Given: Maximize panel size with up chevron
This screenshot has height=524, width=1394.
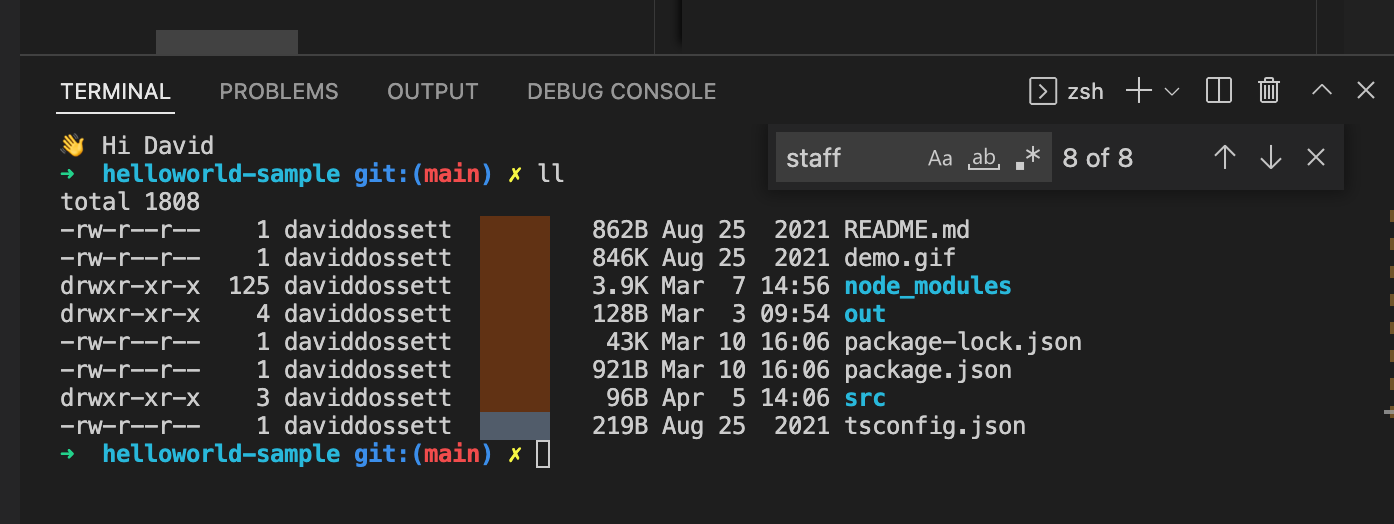Looking at the screenshot, I should [x=1322, y=91].
